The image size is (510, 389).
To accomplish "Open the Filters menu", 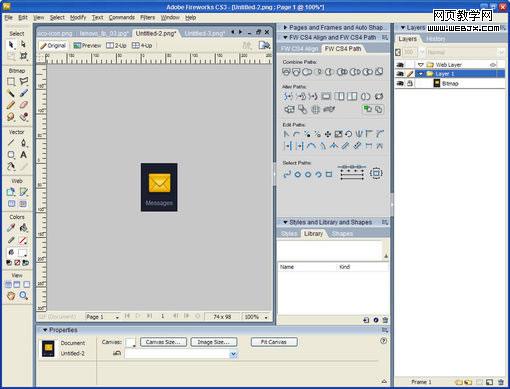I will click(147, 17).
